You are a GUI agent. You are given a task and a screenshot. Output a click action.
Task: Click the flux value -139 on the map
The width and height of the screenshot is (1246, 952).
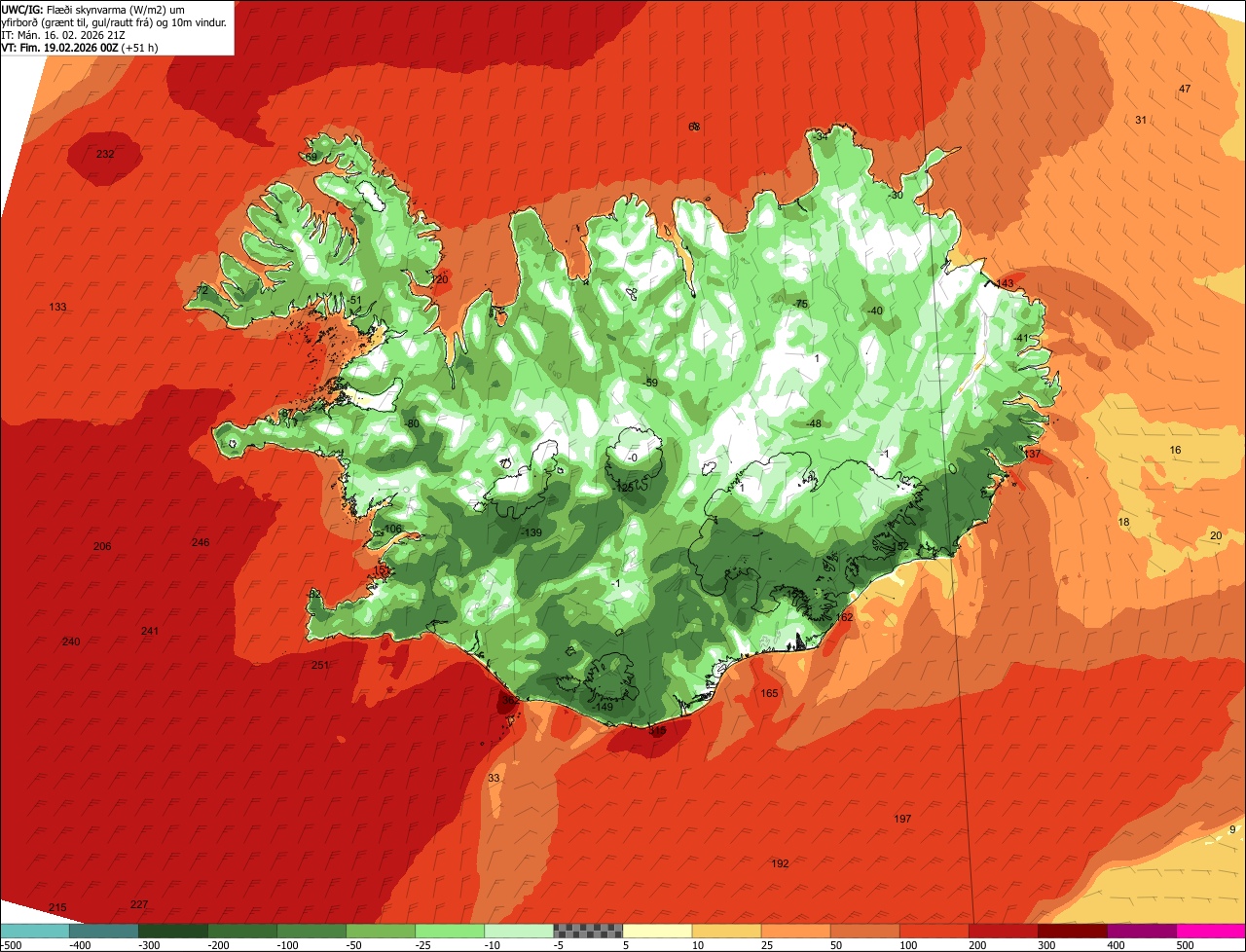point(531,533)
